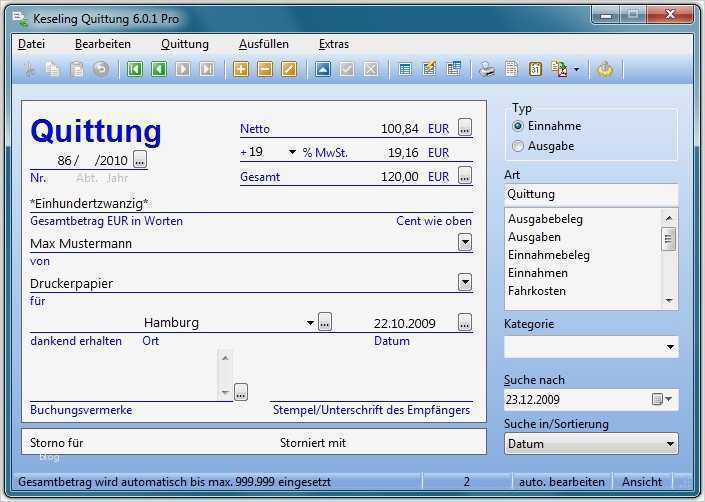Image resolution: width=705 pixels, height=502 pixels.
Task: Open the arrow next to export icon
Action: click(577, 70)
